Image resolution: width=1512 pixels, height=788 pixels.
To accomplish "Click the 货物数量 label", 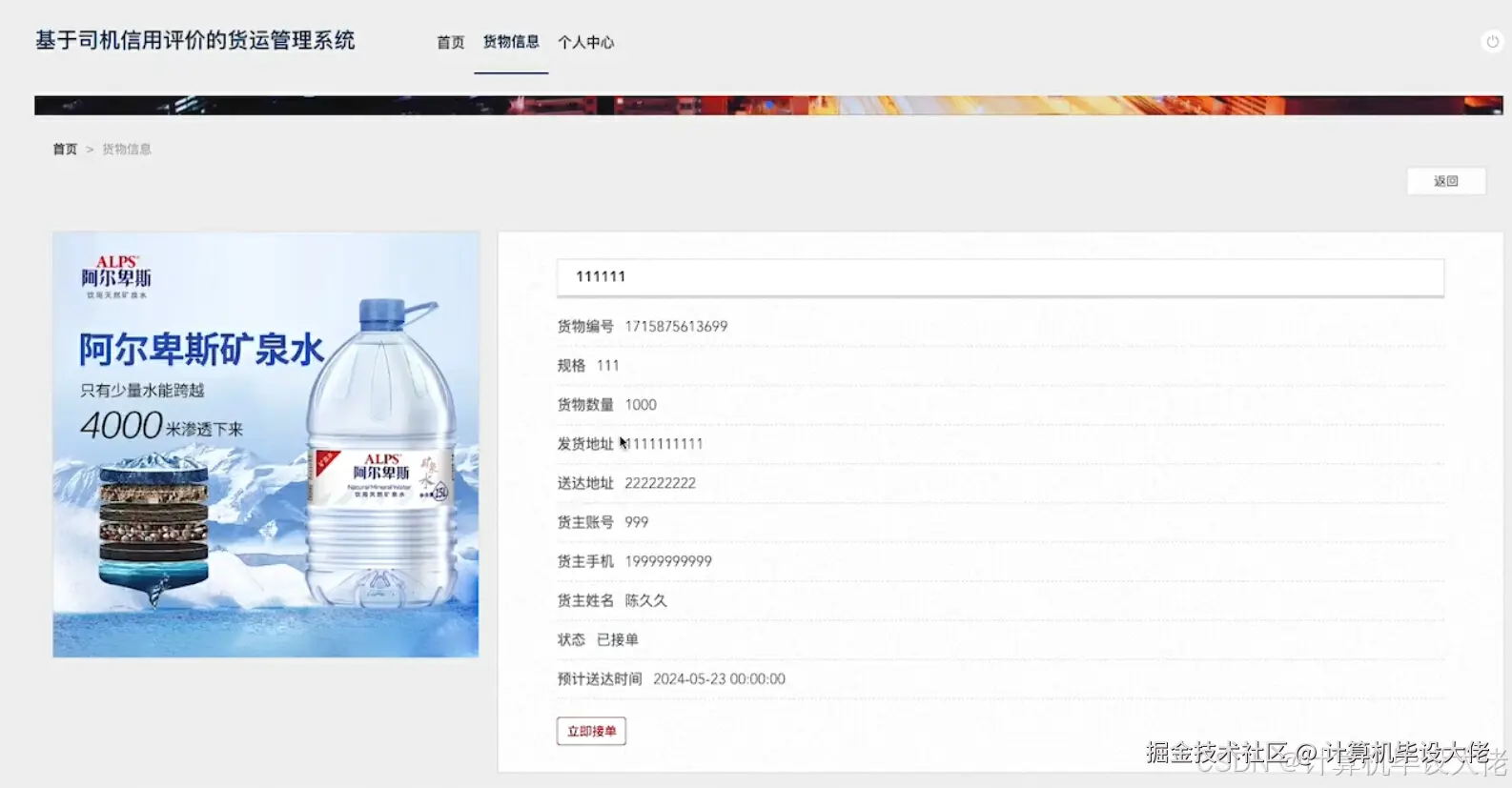I will coord(585,404).
